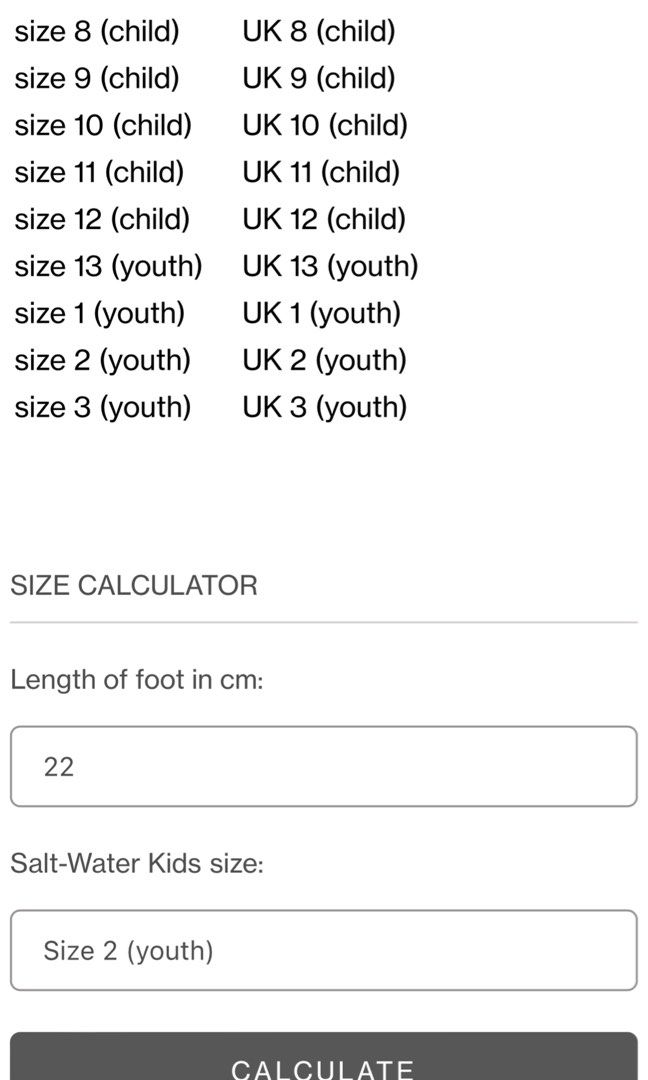This screenshot has width=648, height=1080.
Task: Click the Length of foot in cm label
Action: (x=137, y=680)
